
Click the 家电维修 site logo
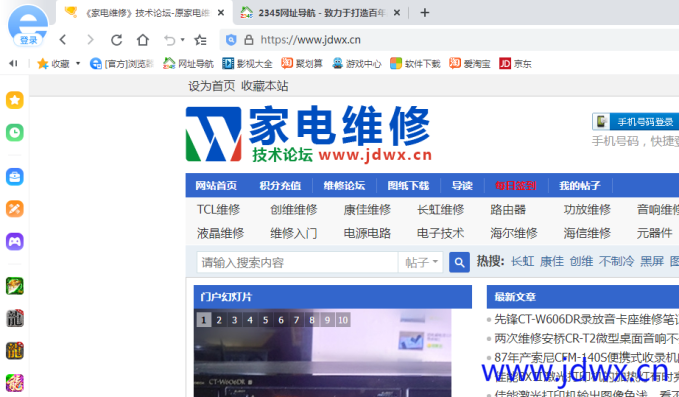(309, 134)
